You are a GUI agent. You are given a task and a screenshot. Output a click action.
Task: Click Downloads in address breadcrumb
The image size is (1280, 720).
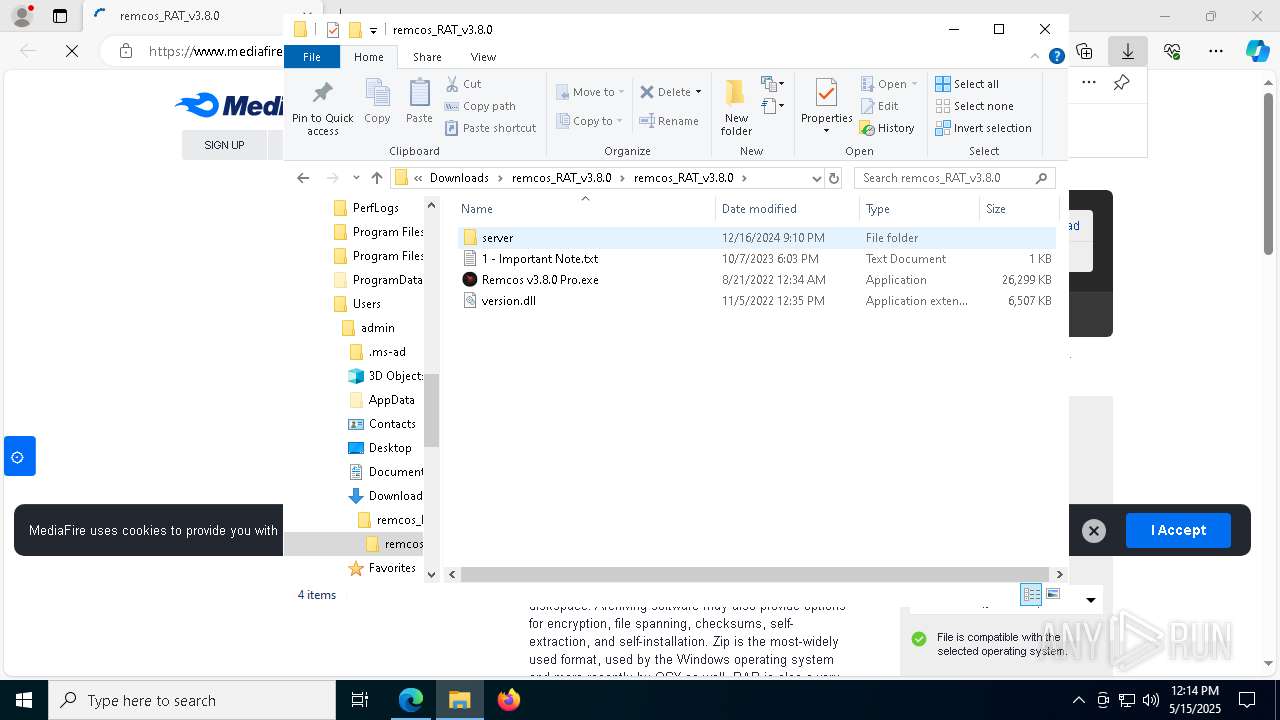459,178
